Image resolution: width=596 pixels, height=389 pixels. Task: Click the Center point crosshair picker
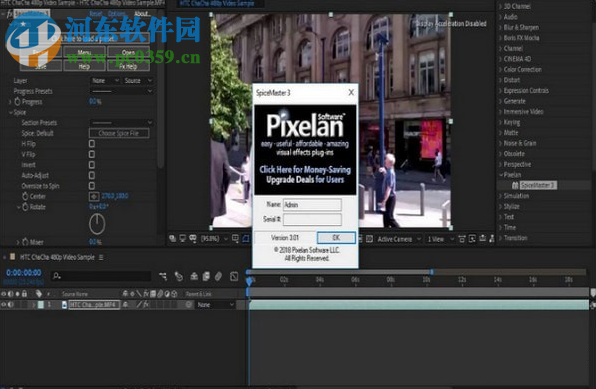tap(94, 196)
